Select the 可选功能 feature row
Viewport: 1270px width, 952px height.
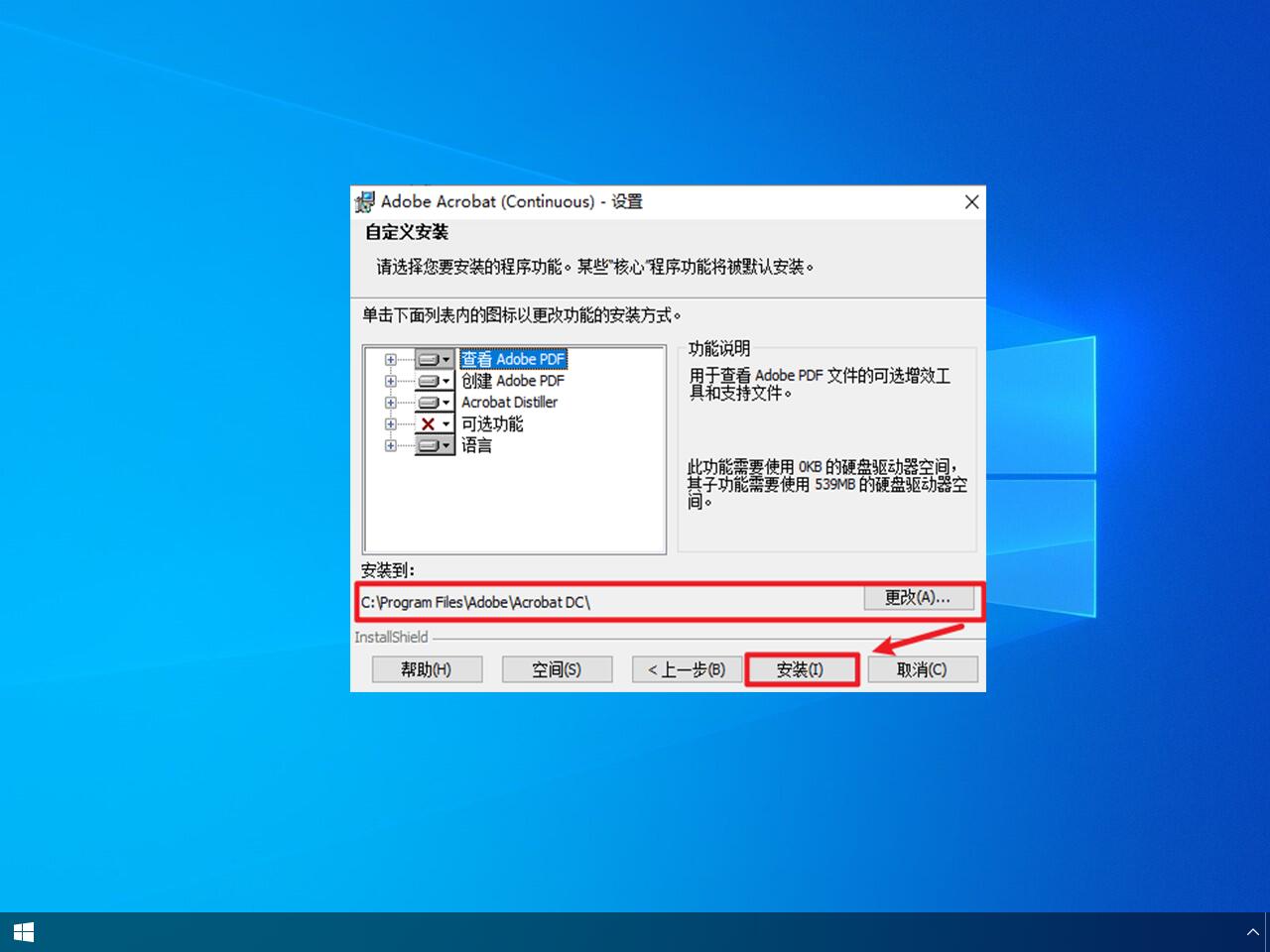[492, 424]
